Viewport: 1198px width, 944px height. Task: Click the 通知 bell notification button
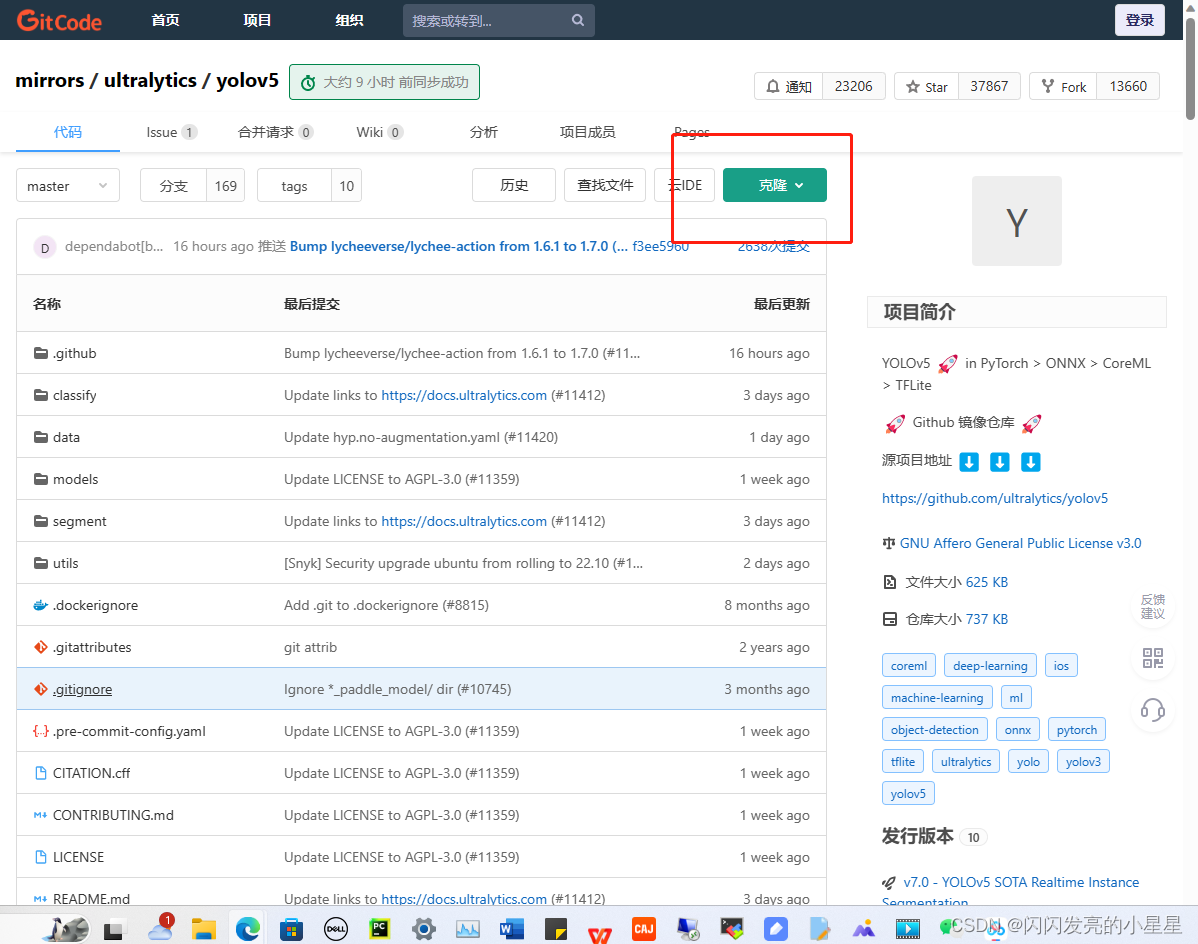788,86
